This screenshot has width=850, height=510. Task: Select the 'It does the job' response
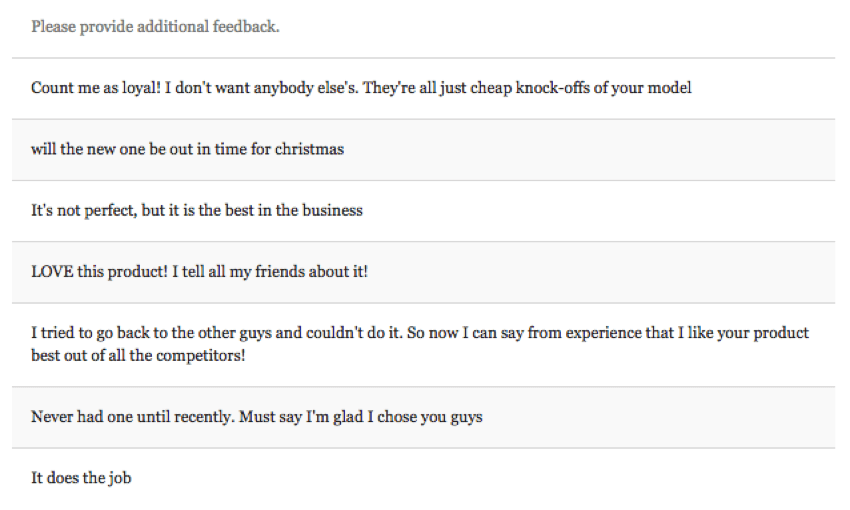tap(81, 478)
